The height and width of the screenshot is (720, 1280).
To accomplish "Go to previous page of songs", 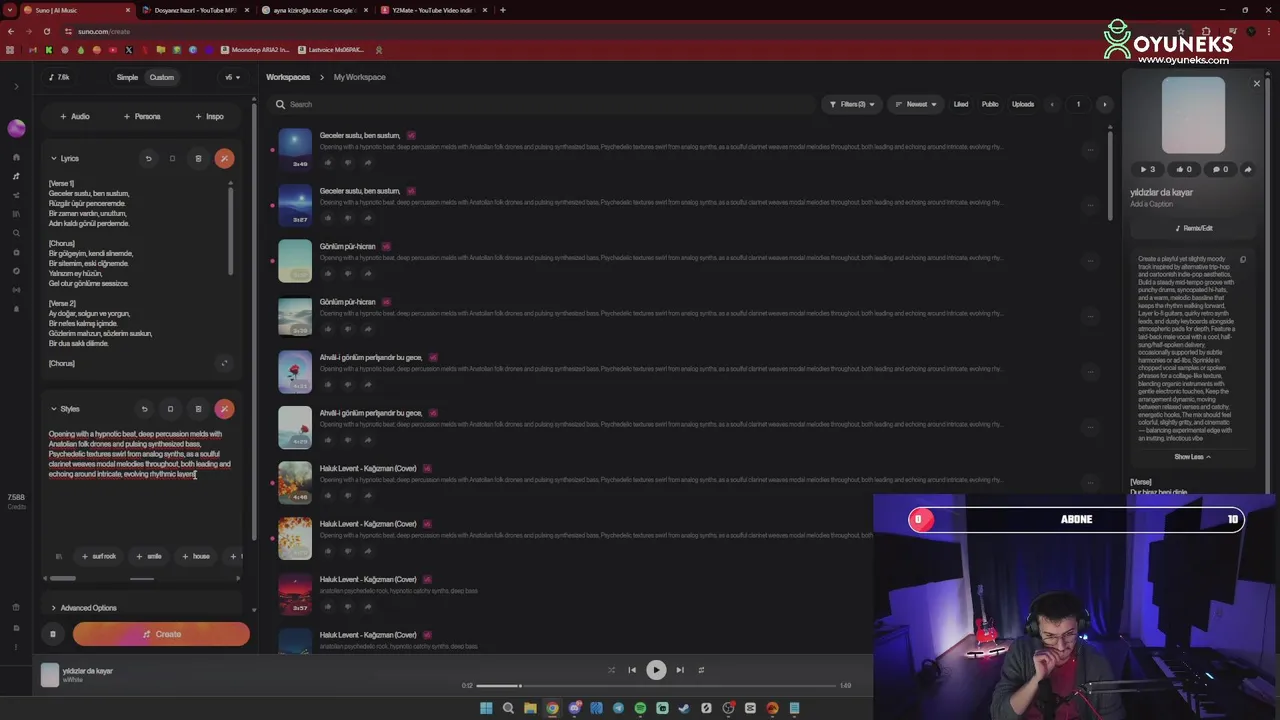I will 1052,104.
